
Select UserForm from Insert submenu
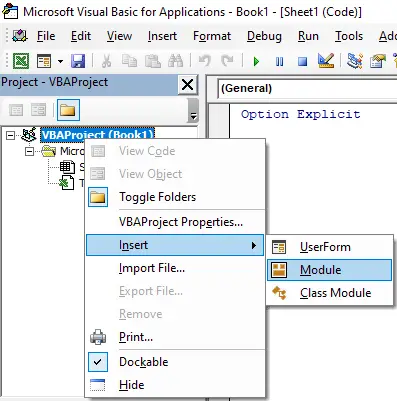[330, 247]
